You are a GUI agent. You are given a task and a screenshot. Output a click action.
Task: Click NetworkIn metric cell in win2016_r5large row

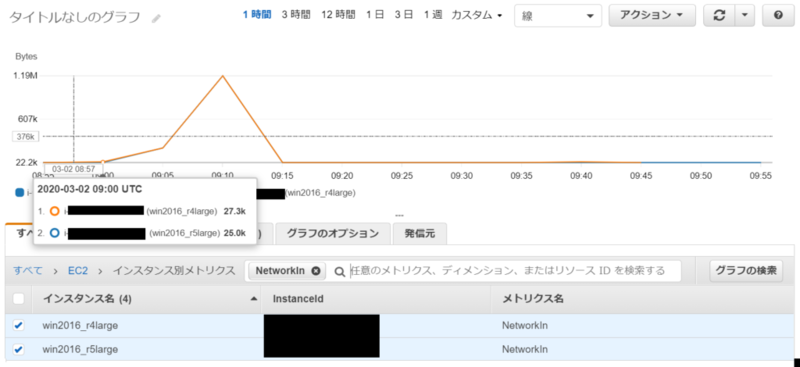tap(524, 350)
